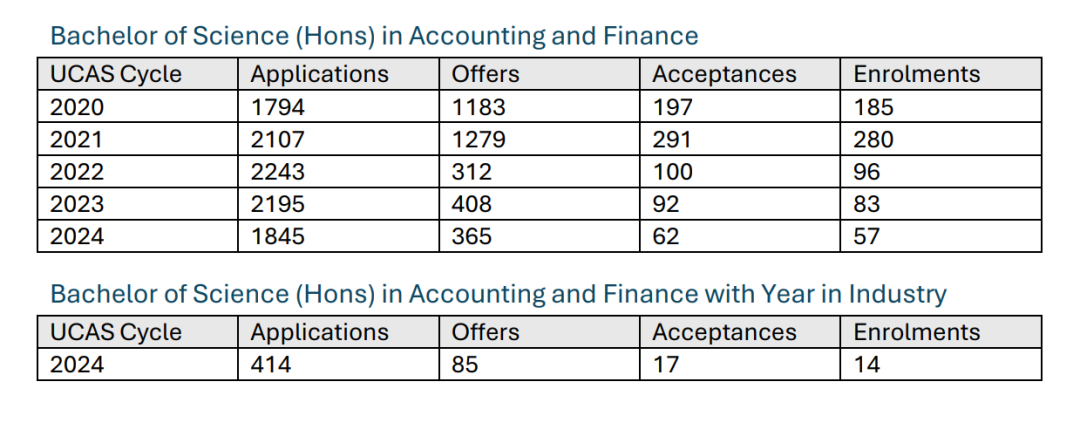Select the 83 enrolments cell
The image size is (1080, 443).
[941, 204]
